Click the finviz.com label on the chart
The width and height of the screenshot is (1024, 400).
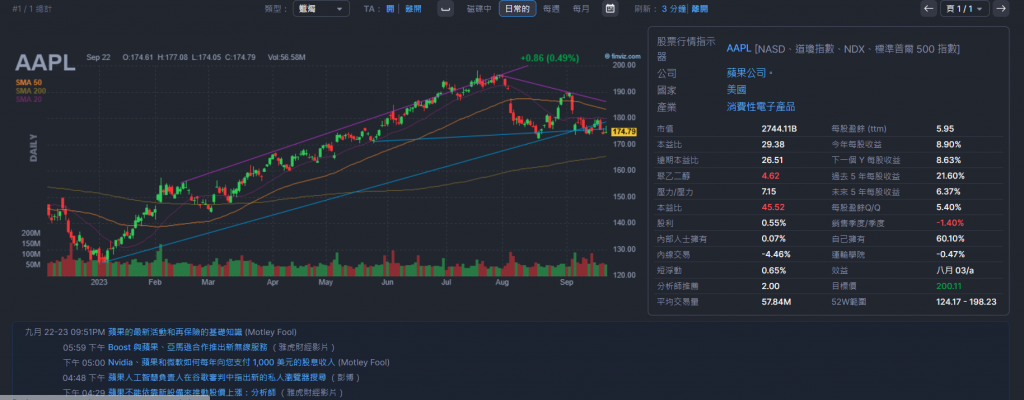[622, 56]
